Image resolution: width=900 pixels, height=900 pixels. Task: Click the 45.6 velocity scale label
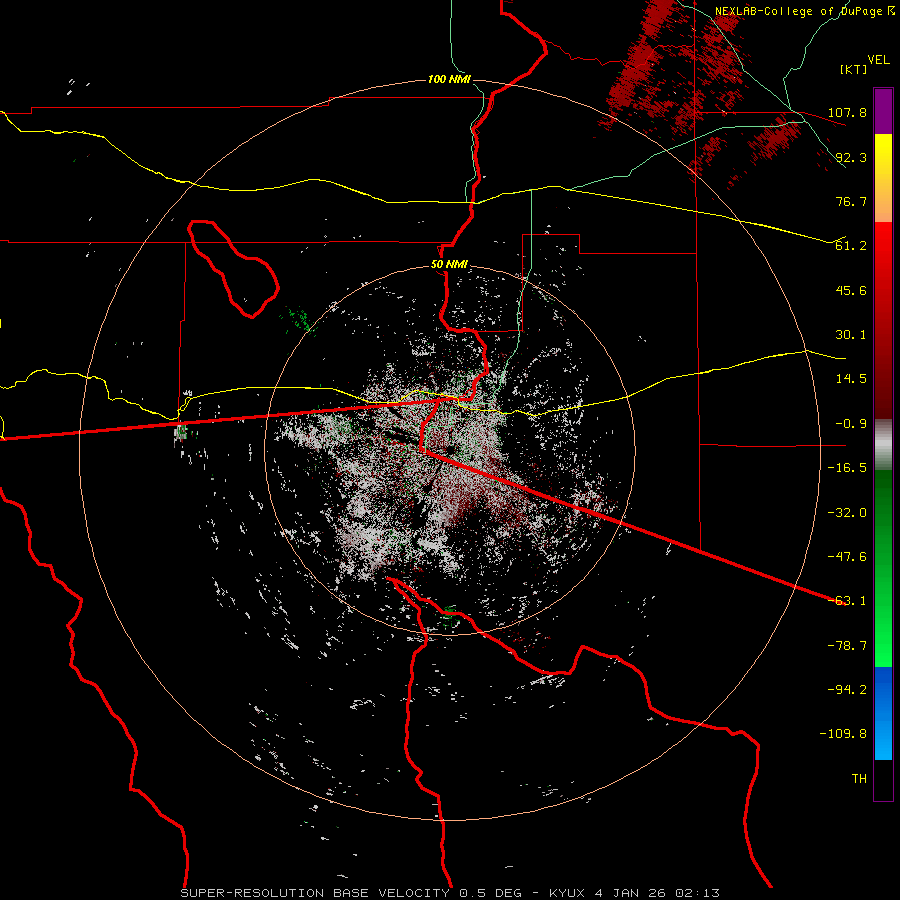[x=851, y=290]
